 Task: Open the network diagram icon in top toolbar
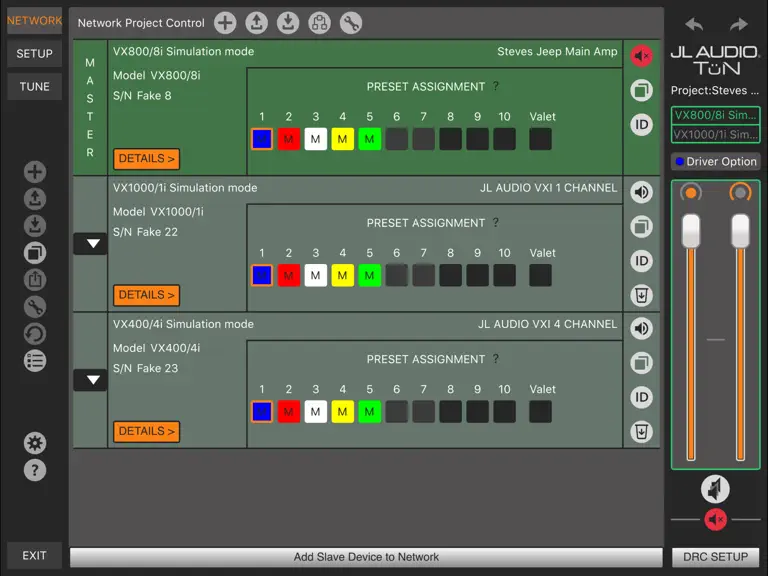[x=319, y=23]
